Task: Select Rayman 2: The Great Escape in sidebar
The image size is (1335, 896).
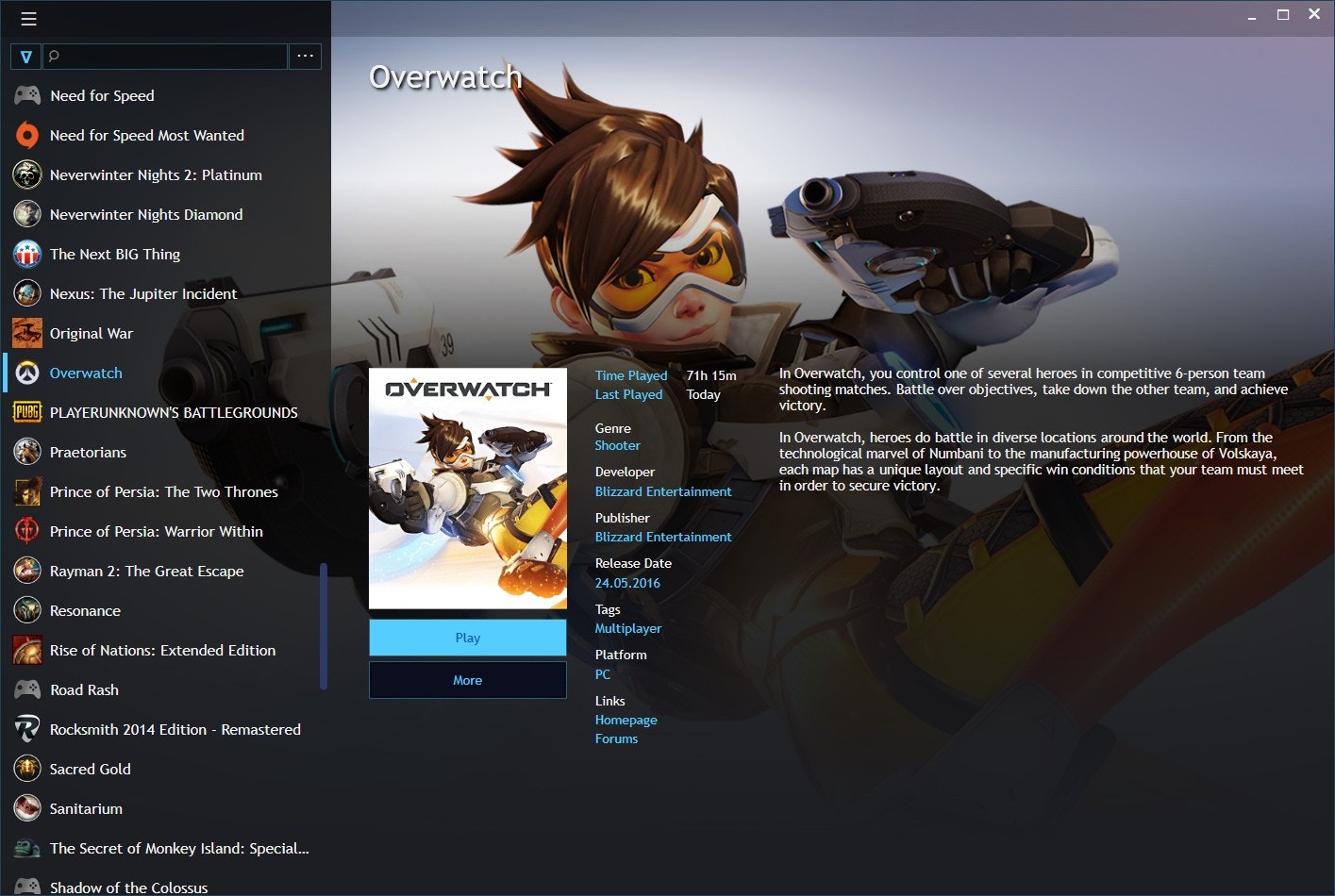Action: tap(146, 571)
